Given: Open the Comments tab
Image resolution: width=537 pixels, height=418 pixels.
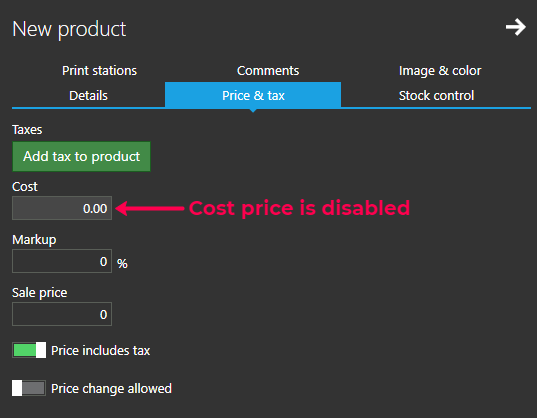Looking at the screenshot, I should coord(268,71).
